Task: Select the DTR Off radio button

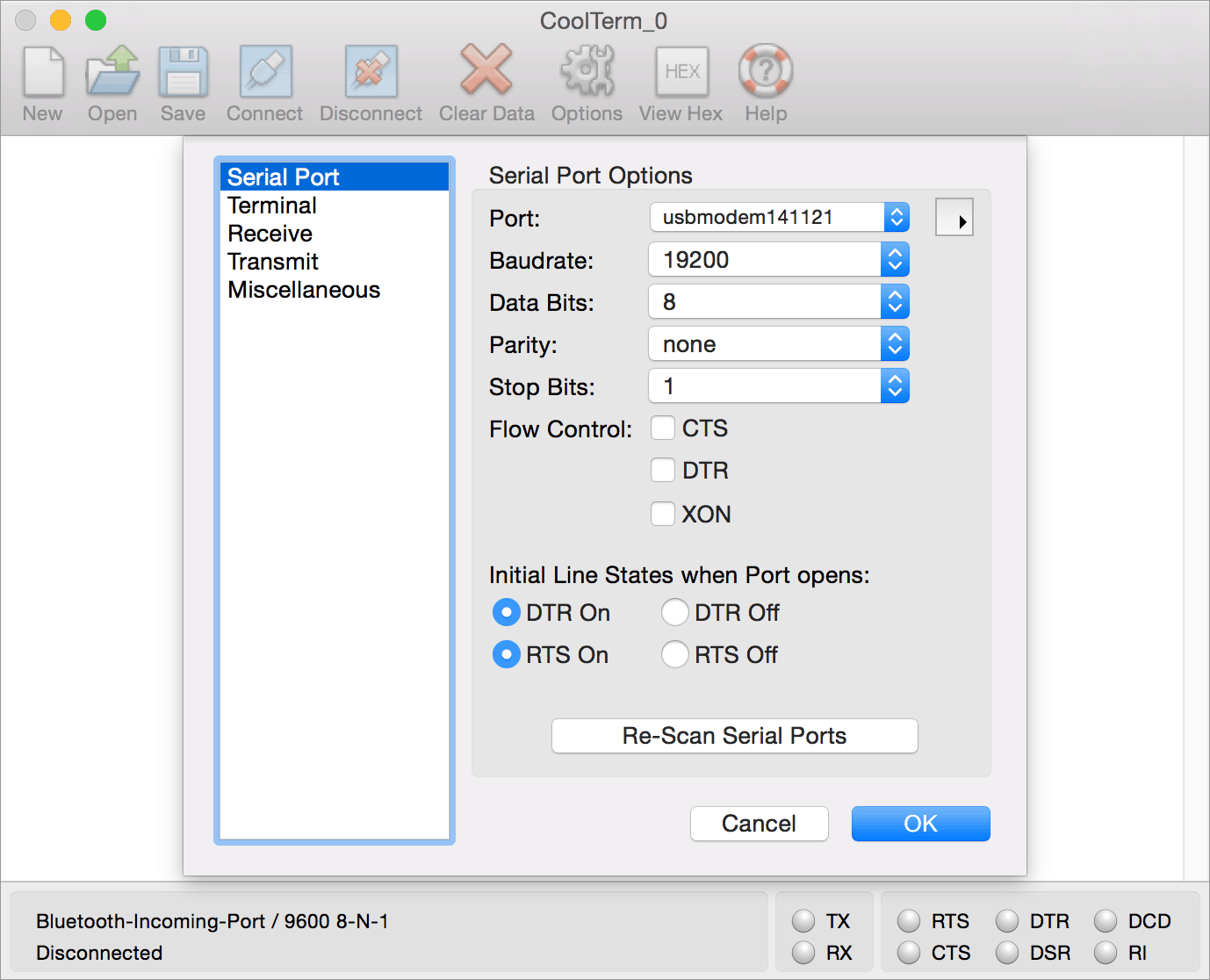Action: 674,612
